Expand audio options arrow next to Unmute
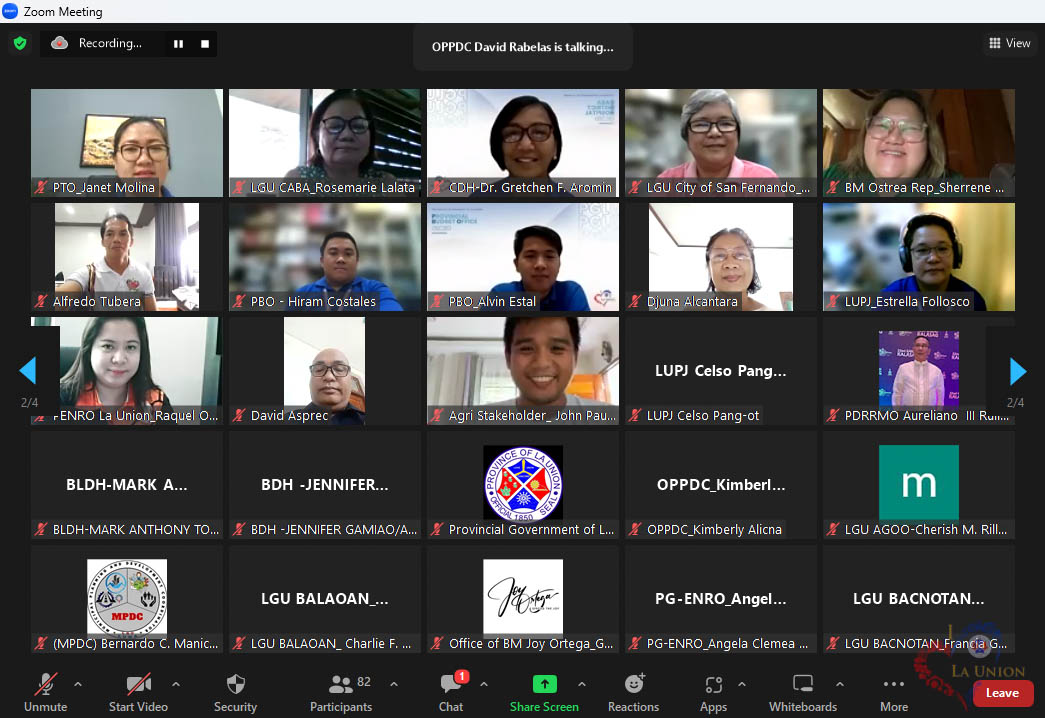The height and width of the screenshot is (718, 1045). coord(78,684)
